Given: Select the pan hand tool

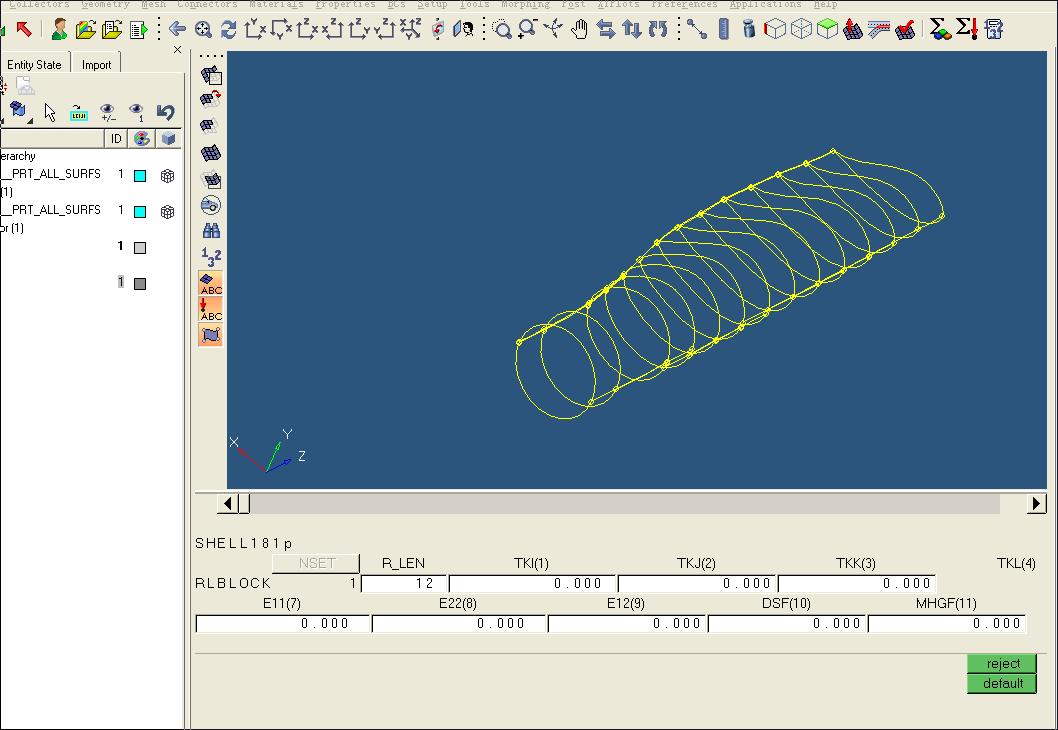Looking at the screenshot, I should point(580,29).
